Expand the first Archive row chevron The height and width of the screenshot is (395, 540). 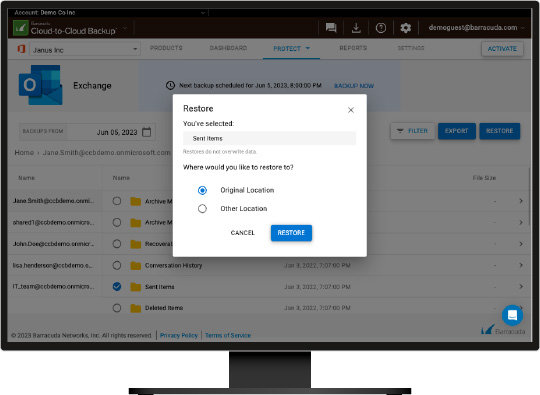[521, 201]
